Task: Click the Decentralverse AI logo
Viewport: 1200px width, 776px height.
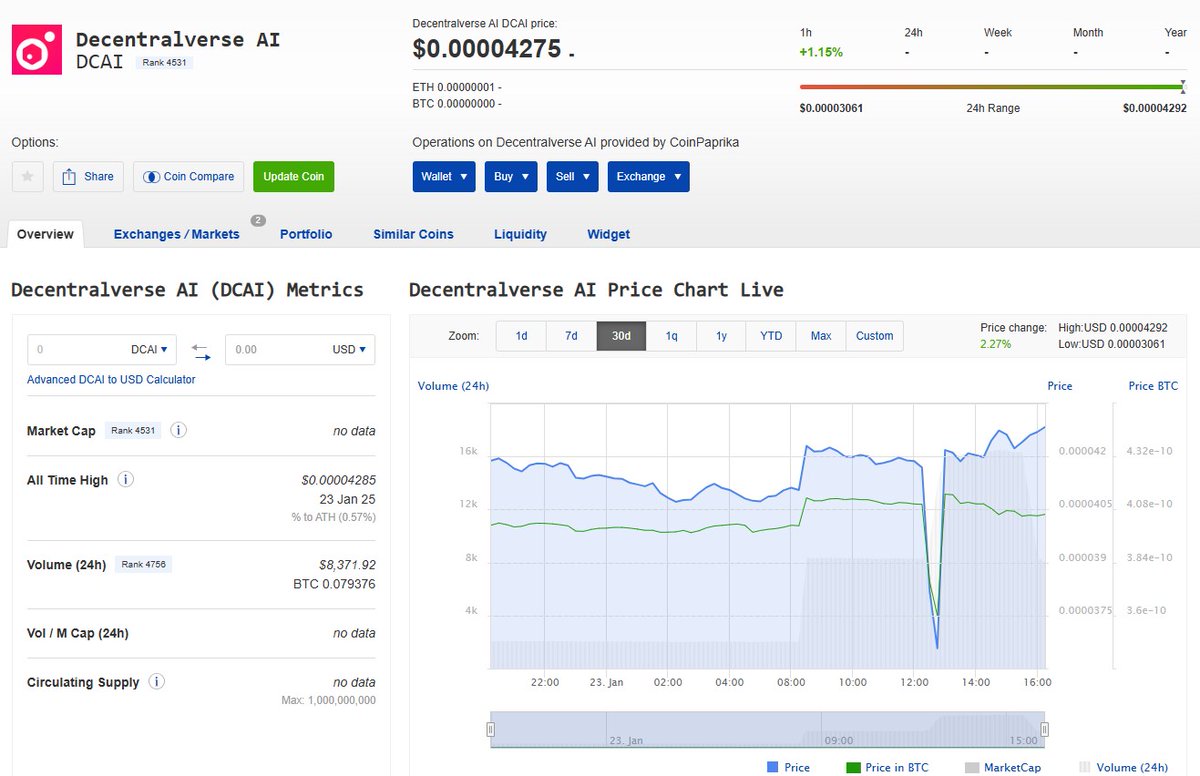Action: coord(36,47)
